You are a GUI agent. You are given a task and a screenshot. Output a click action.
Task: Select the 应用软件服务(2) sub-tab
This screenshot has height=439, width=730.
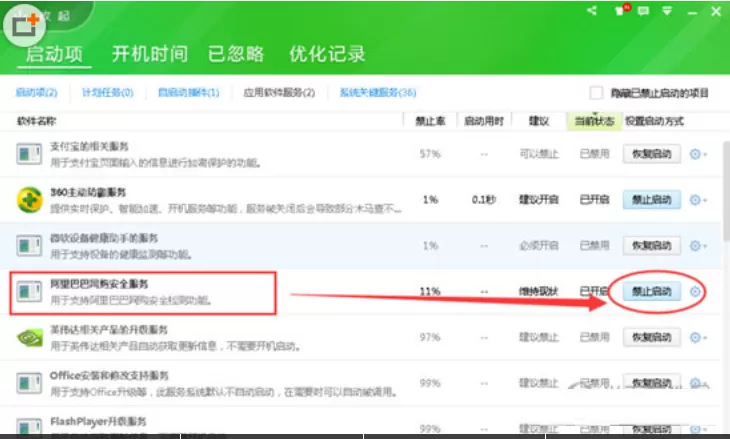pyautogui.click(x=279, y=92)
